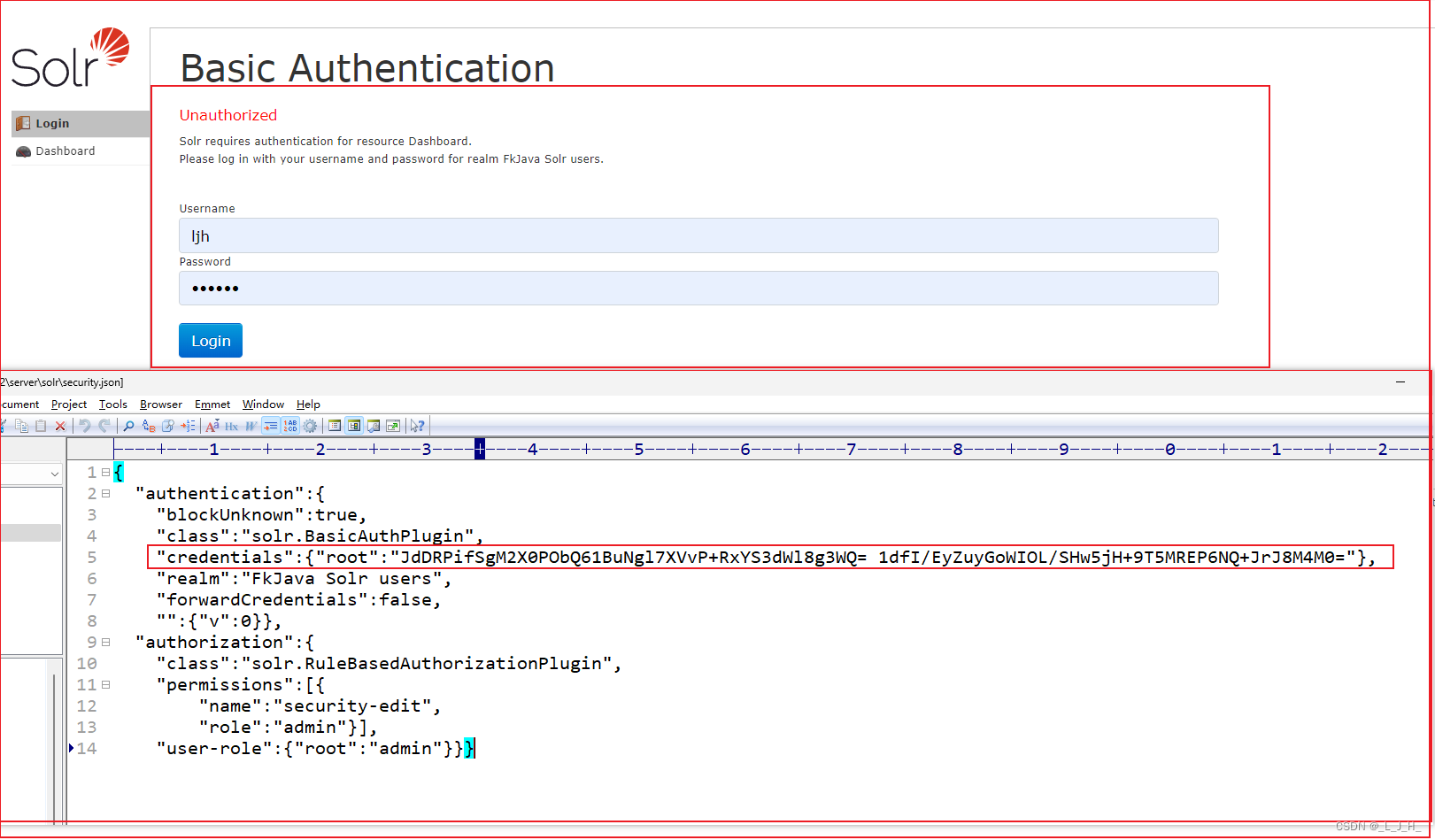This screenshot has height=840, width=1435.
Task: Open the Font settings Aa icon
Action: (x=212, y=426)
